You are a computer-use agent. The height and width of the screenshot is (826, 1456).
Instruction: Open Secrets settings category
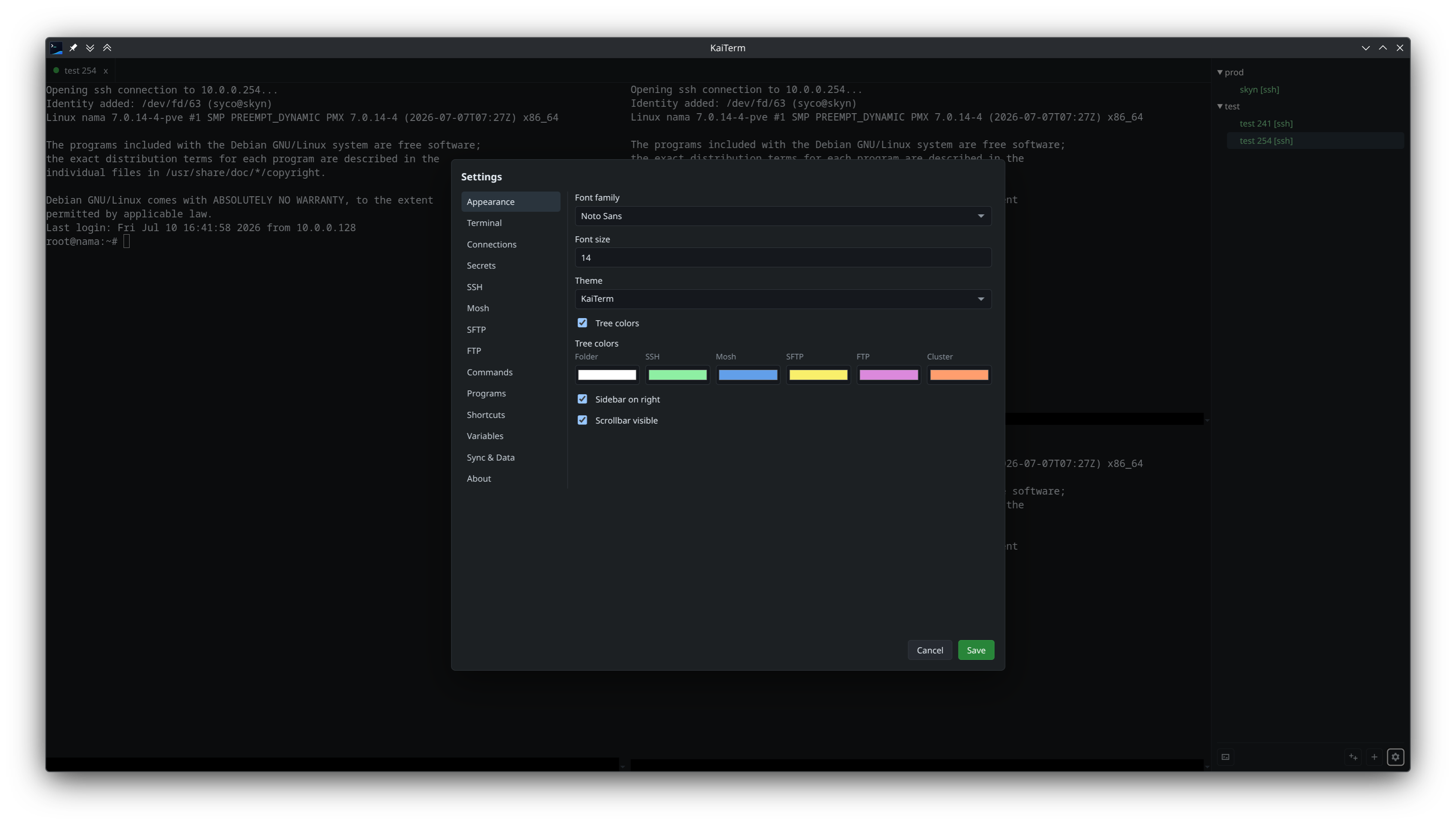click(x=510, y=266)
